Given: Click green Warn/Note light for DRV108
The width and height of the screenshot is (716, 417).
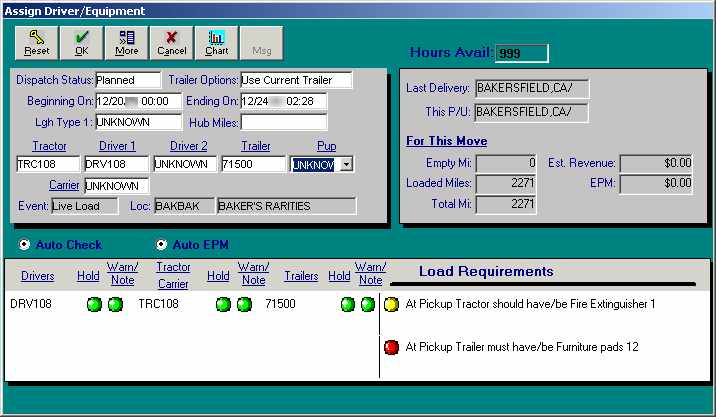Looking at the screenshot, I should click(115, 304).
